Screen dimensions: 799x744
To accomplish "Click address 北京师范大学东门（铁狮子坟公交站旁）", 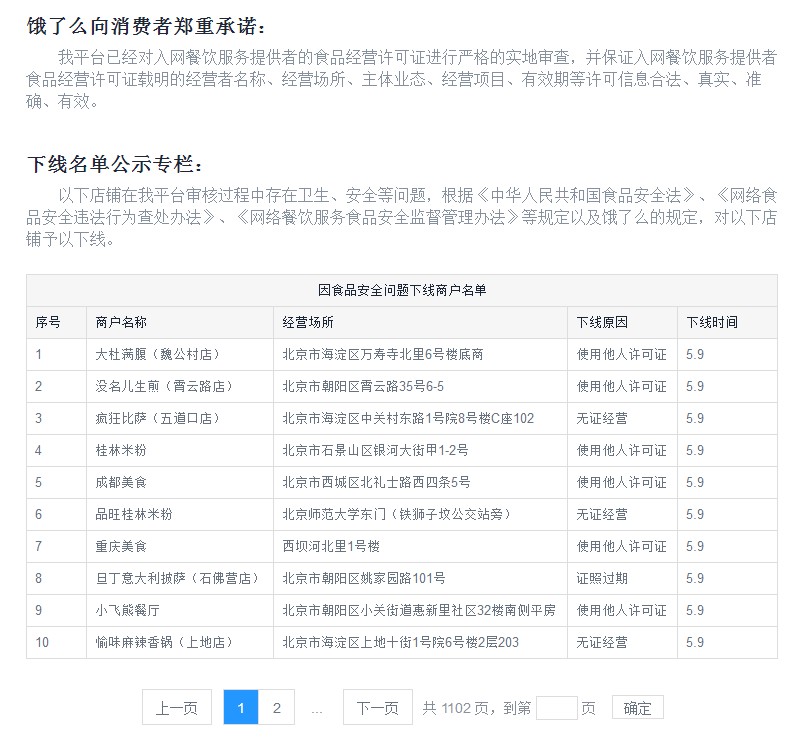I will [x=399, y=514].
